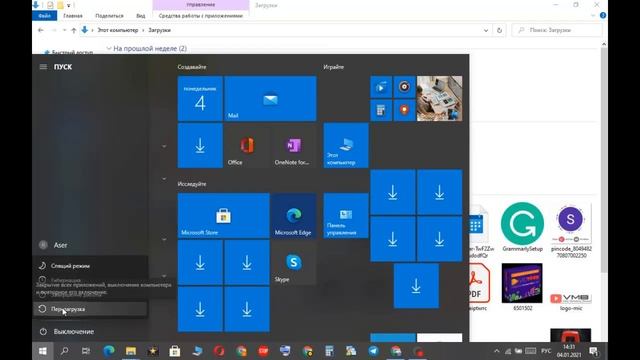Click Этот компьютер in the address breadcrumb
Screen dimensions: 640x360
tap(118, 30)
